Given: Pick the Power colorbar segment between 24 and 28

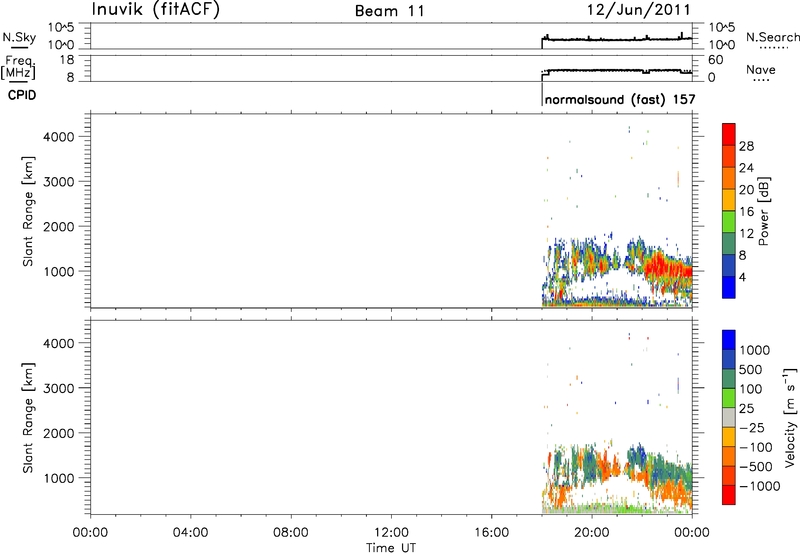Looking at the screenshot, I should [729, 156].
